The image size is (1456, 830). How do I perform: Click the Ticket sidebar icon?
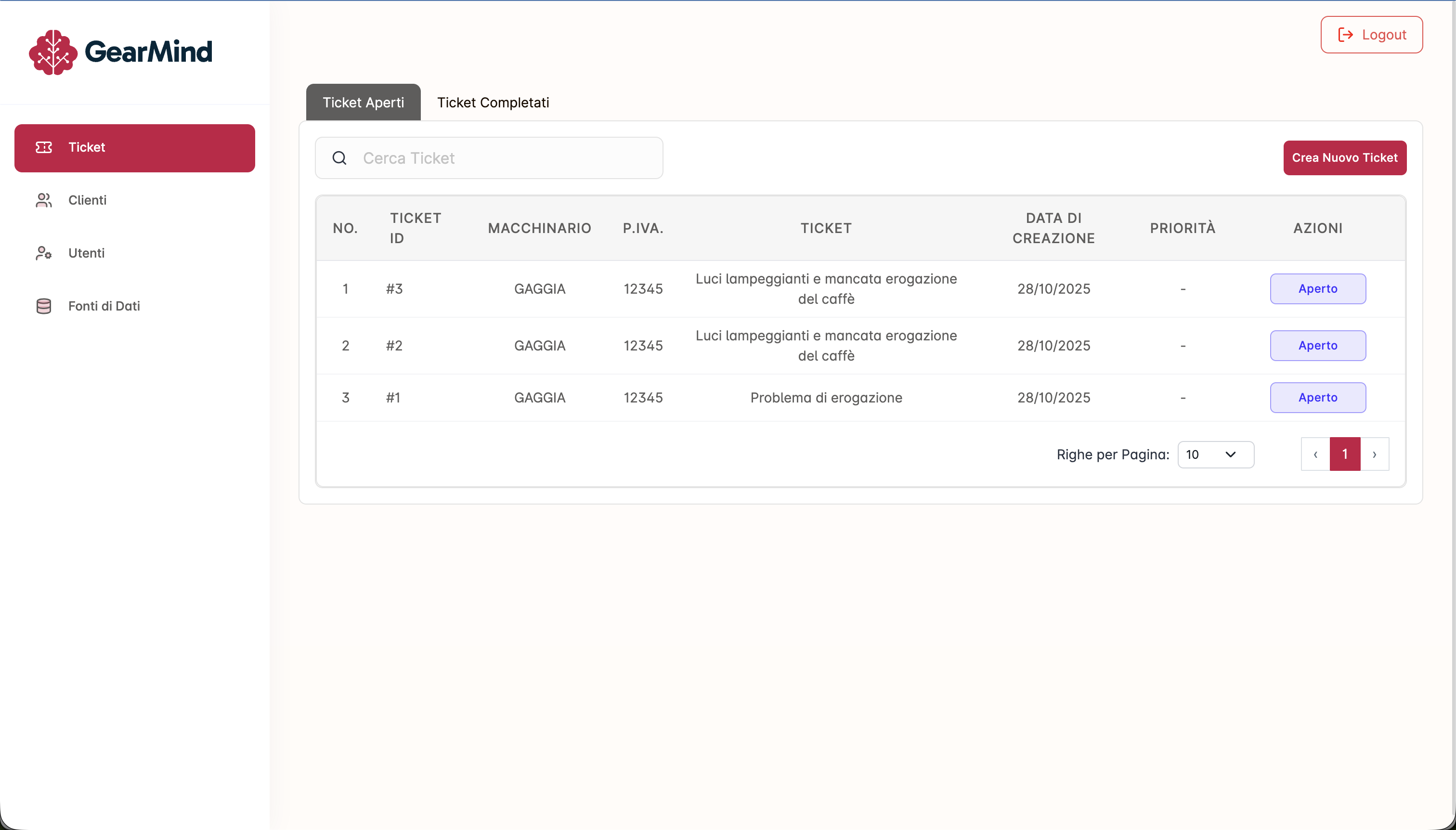[44, 148]
